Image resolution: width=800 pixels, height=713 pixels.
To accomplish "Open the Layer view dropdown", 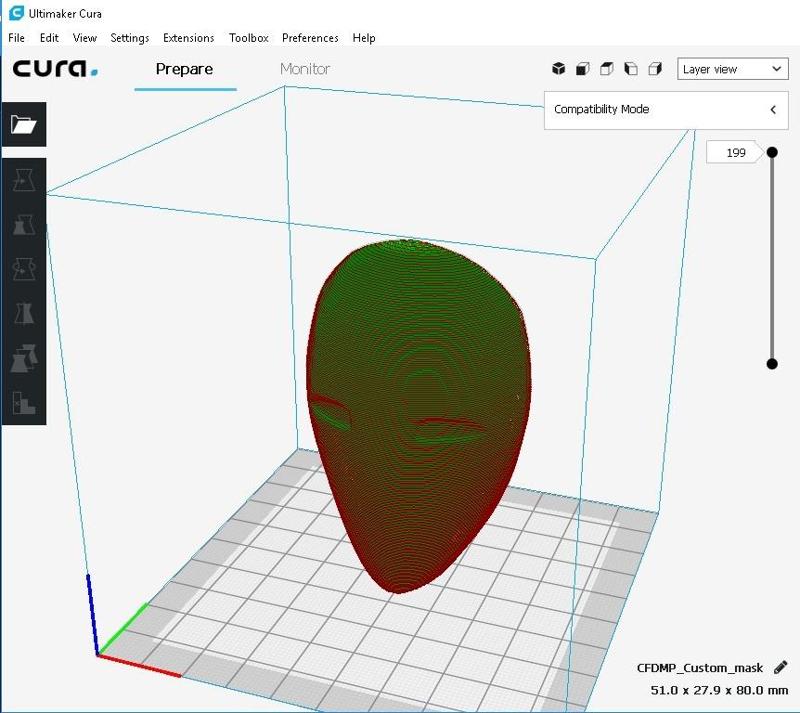I will (732, 69).
